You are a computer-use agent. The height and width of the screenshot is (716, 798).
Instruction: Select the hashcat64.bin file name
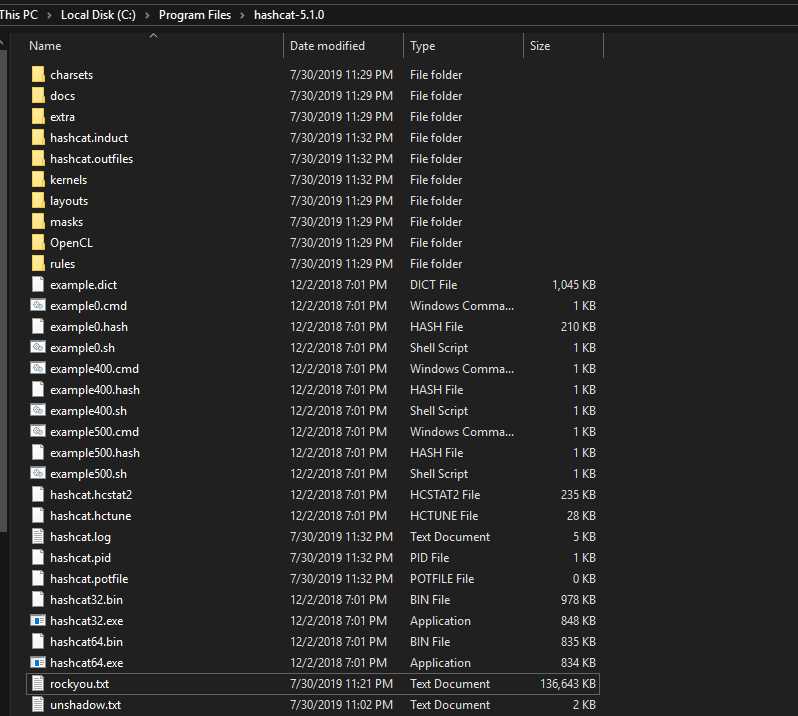(x=87, y=642)
